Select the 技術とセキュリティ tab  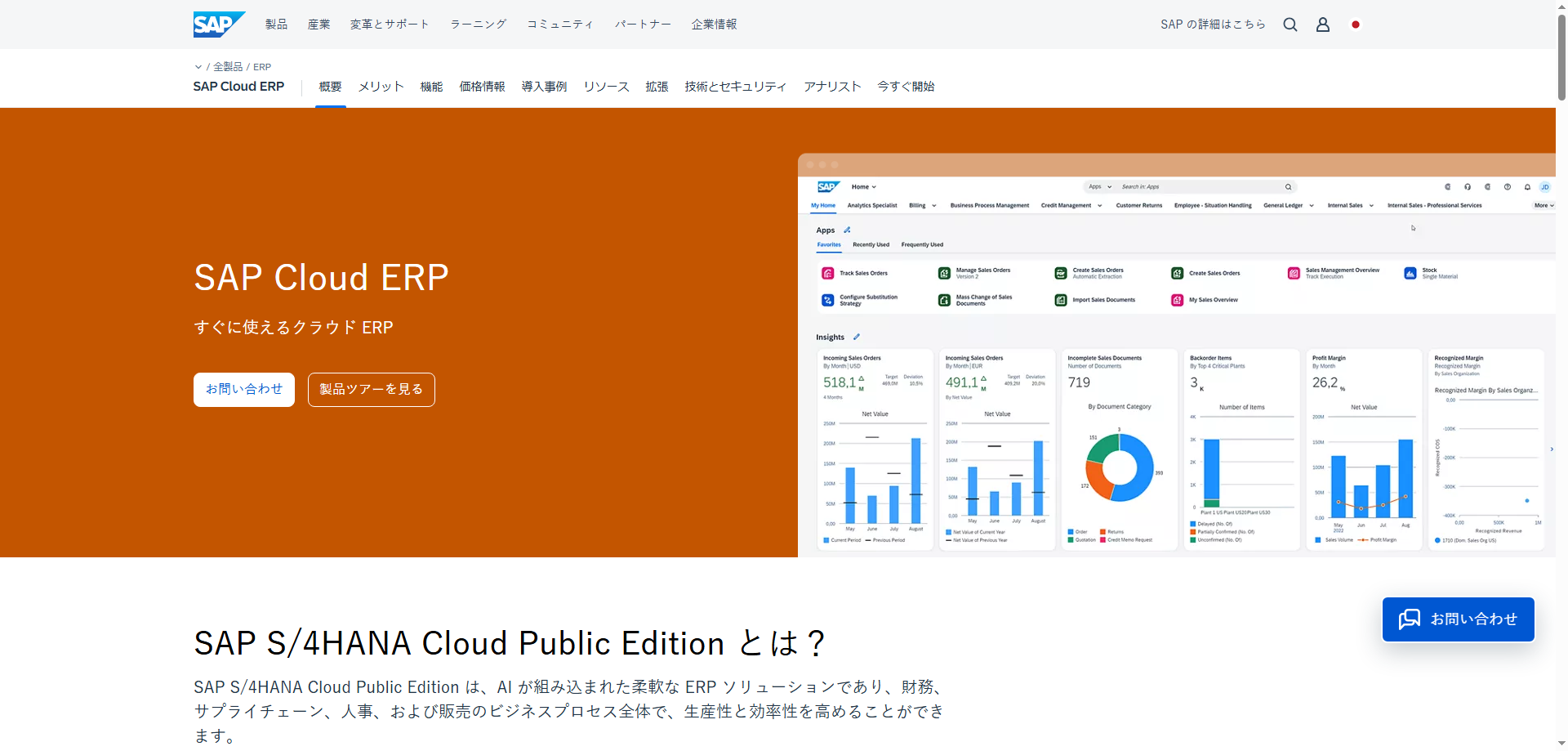click(x=736, y=87)
